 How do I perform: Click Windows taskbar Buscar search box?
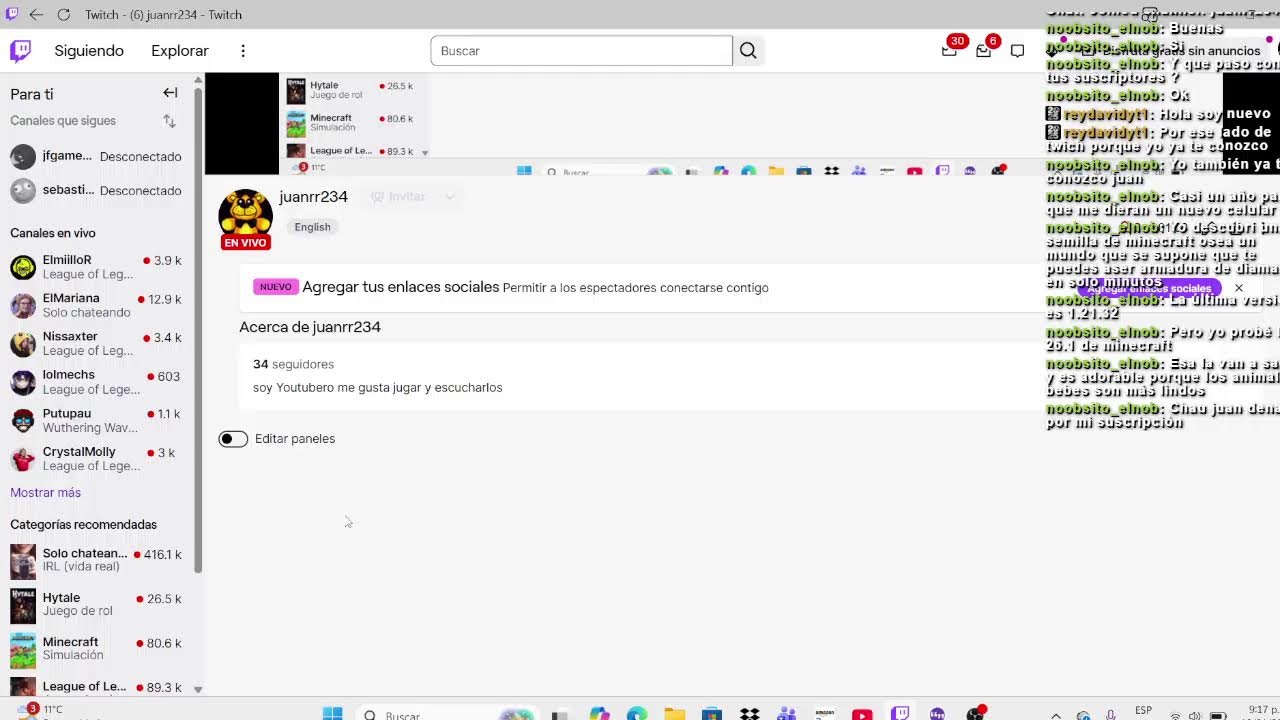tap(448, 715)
